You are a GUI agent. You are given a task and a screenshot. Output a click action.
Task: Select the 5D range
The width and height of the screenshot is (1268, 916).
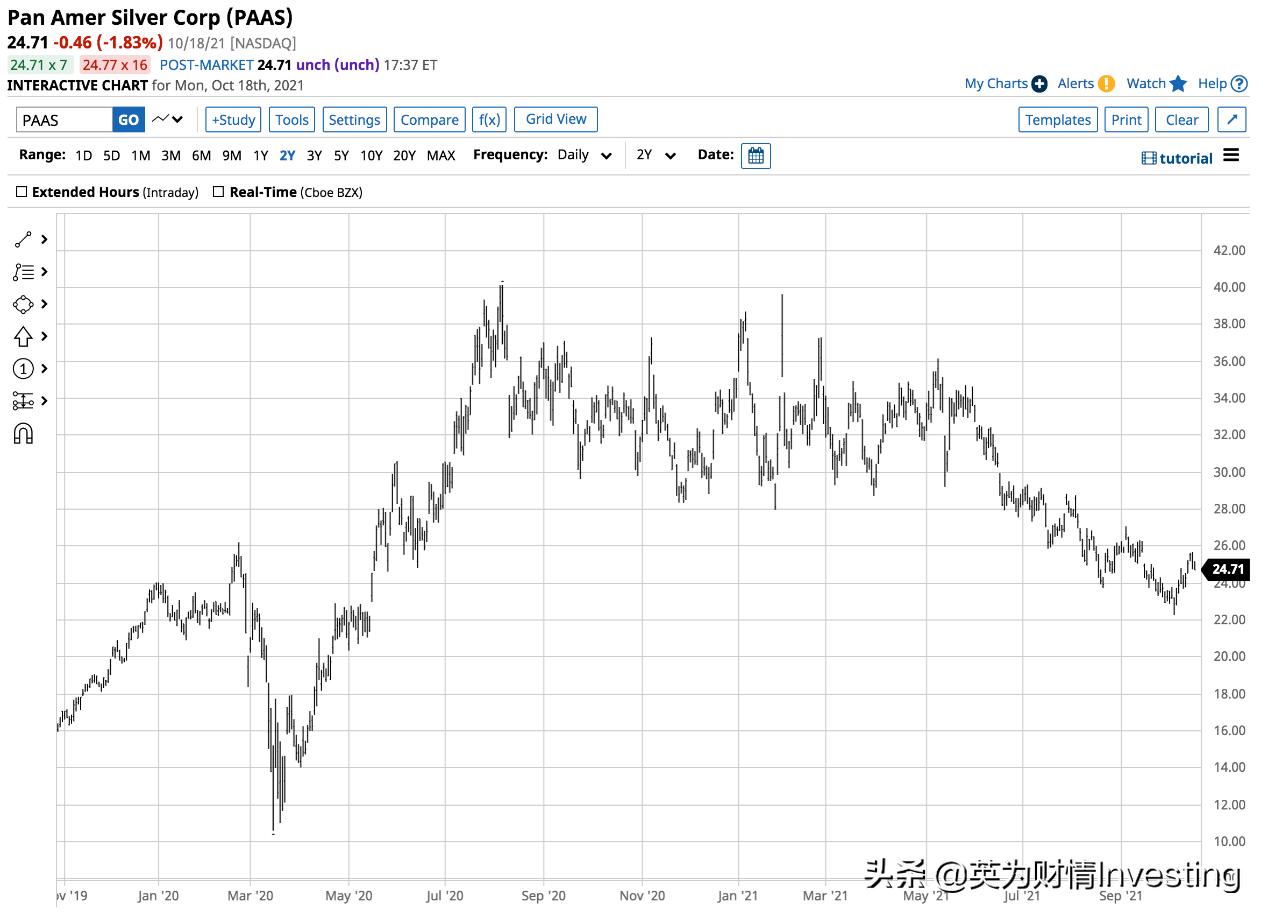tap(111, 156)
